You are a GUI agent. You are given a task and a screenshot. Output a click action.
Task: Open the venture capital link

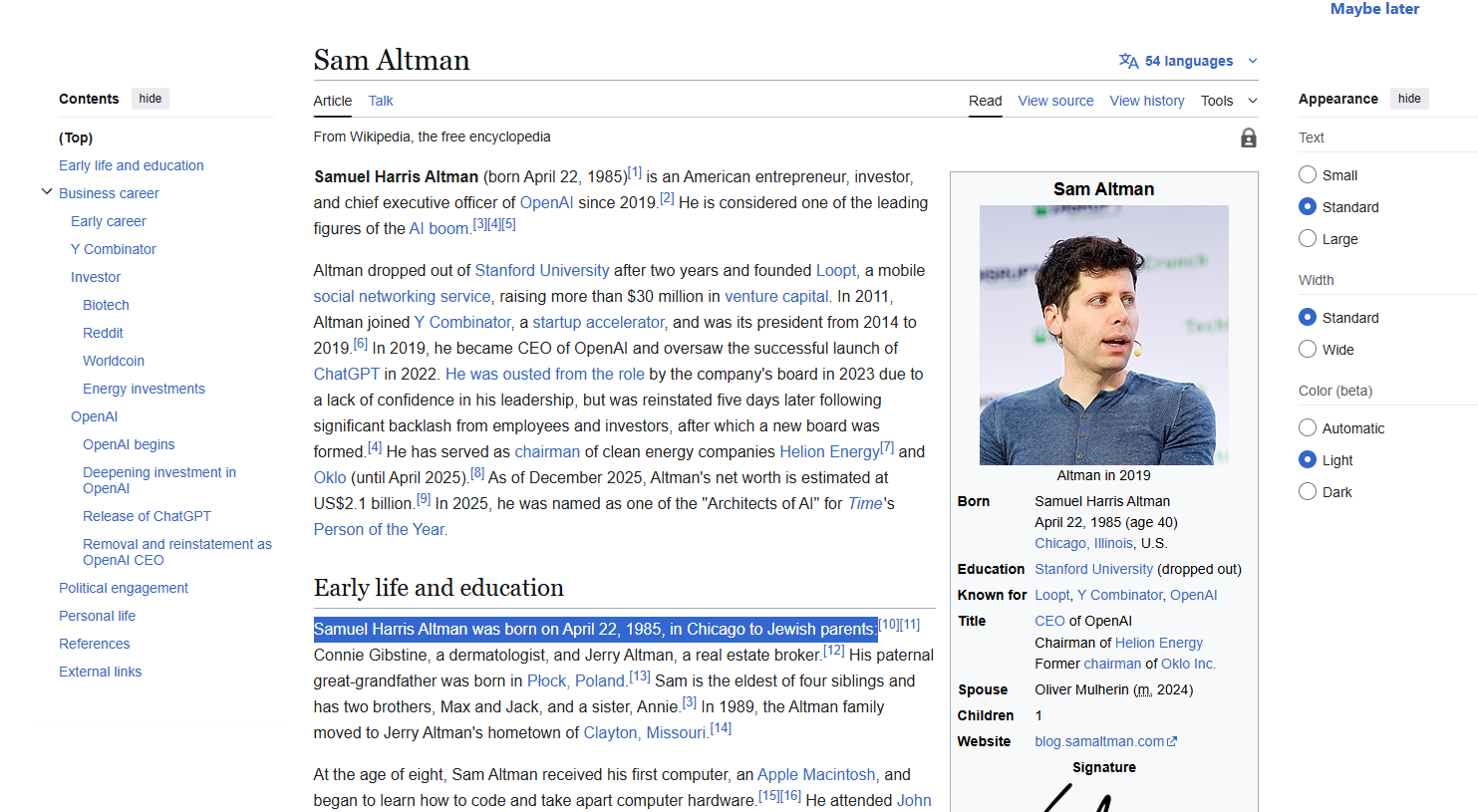(x=777, y=296)
